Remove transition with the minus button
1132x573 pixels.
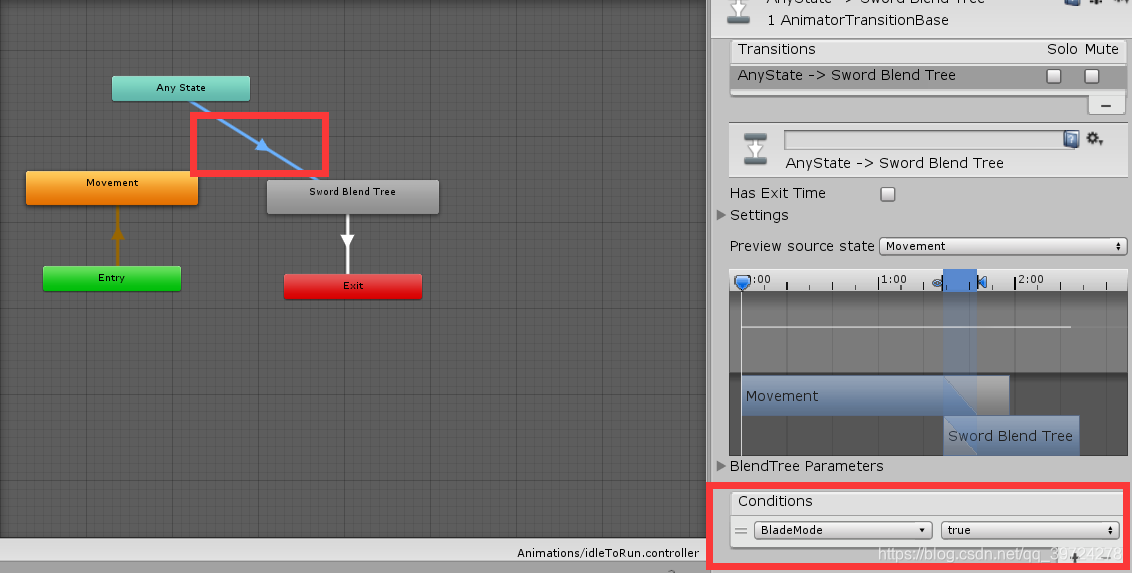(1106, 105)
